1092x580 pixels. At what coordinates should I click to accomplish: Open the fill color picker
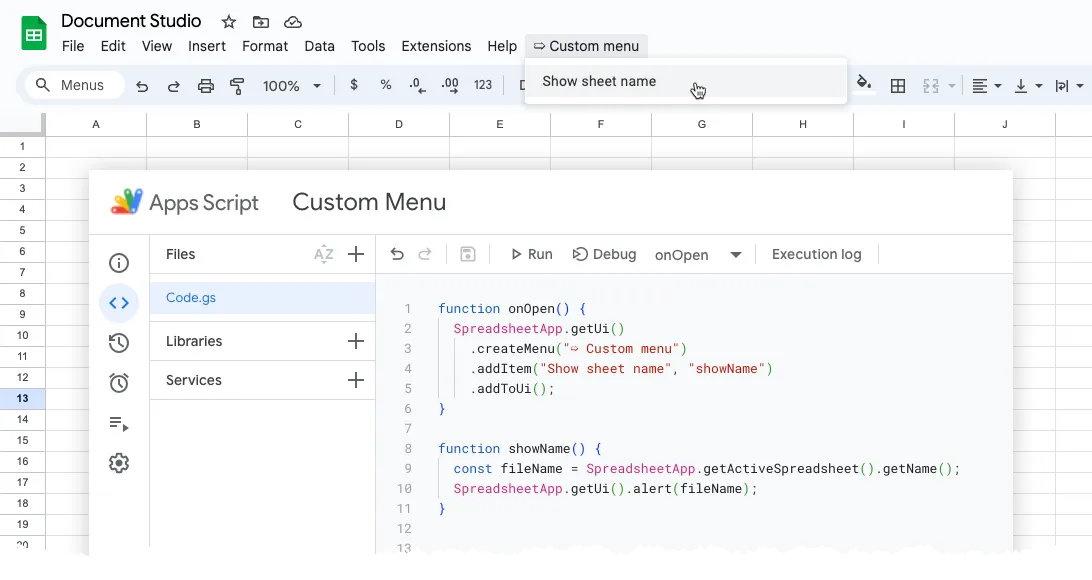click(862, 86)
